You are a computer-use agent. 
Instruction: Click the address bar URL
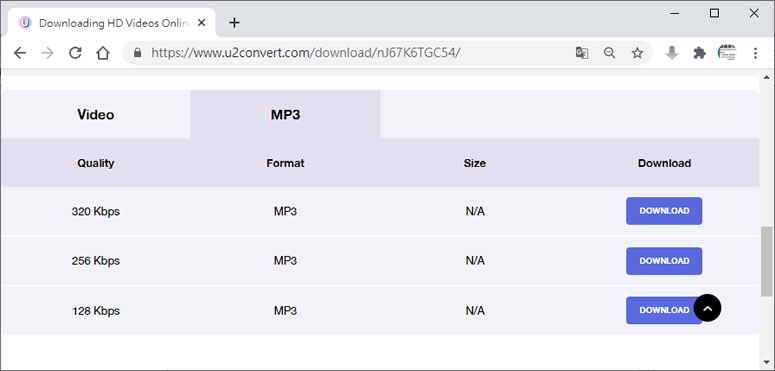click(306, 53)
